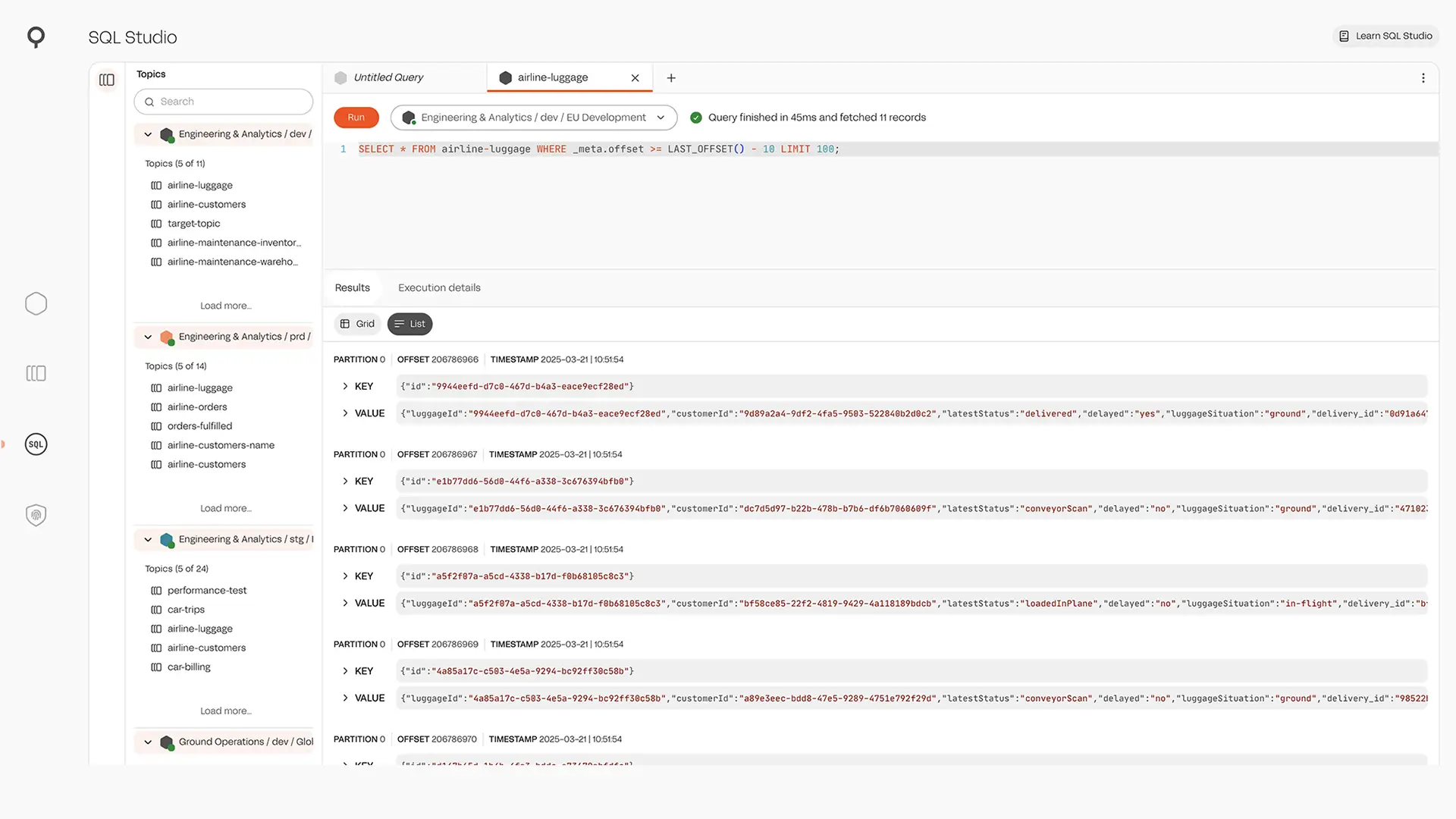Open the Execution details tab
Viewport: 1456px width, 819px height.
click(x=439, y=287)
